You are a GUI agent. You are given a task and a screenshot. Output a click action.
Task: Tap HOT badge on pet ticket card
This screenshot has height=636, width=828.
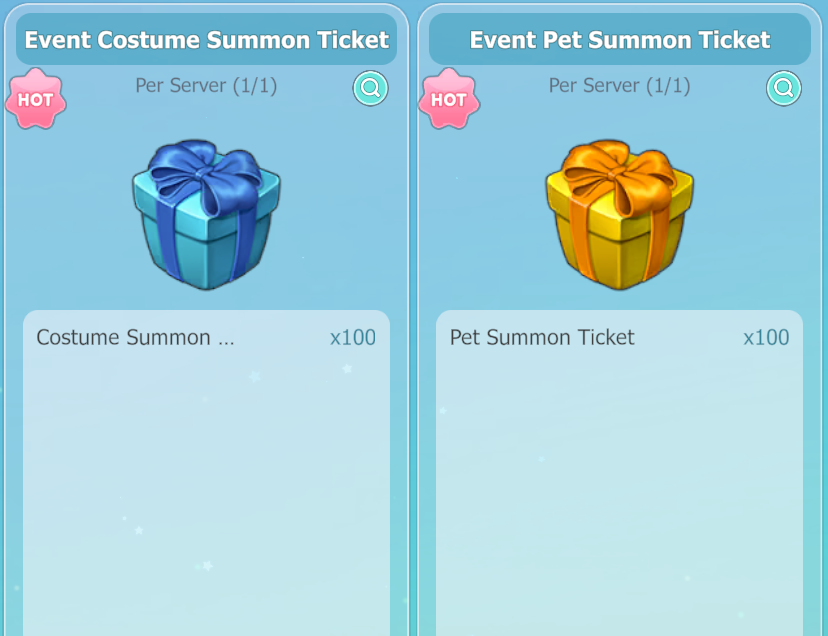pos(449,99)
